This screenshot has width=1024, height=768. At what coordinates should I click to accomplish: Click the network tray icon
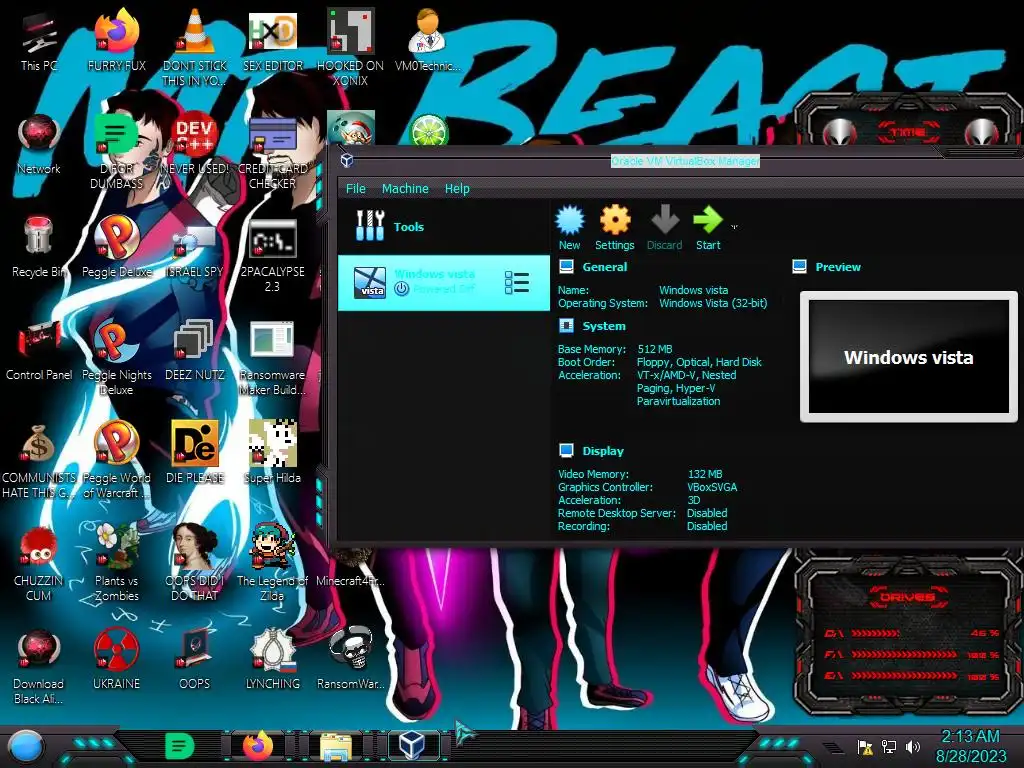coord(889,746)
